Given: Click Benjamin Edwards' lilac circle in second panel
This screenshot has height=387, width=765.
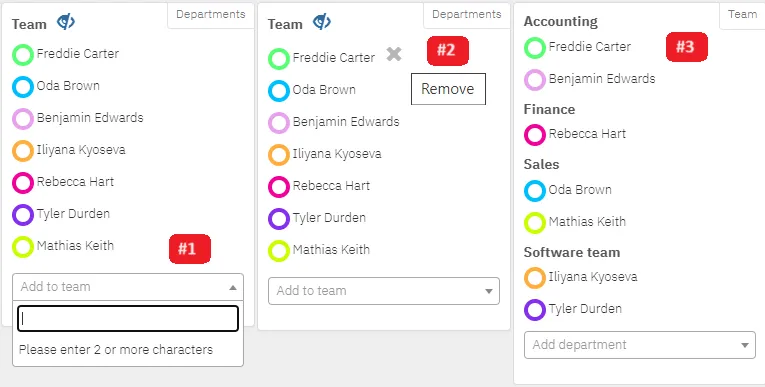Looking at the screenshot, I should (279, 123).
